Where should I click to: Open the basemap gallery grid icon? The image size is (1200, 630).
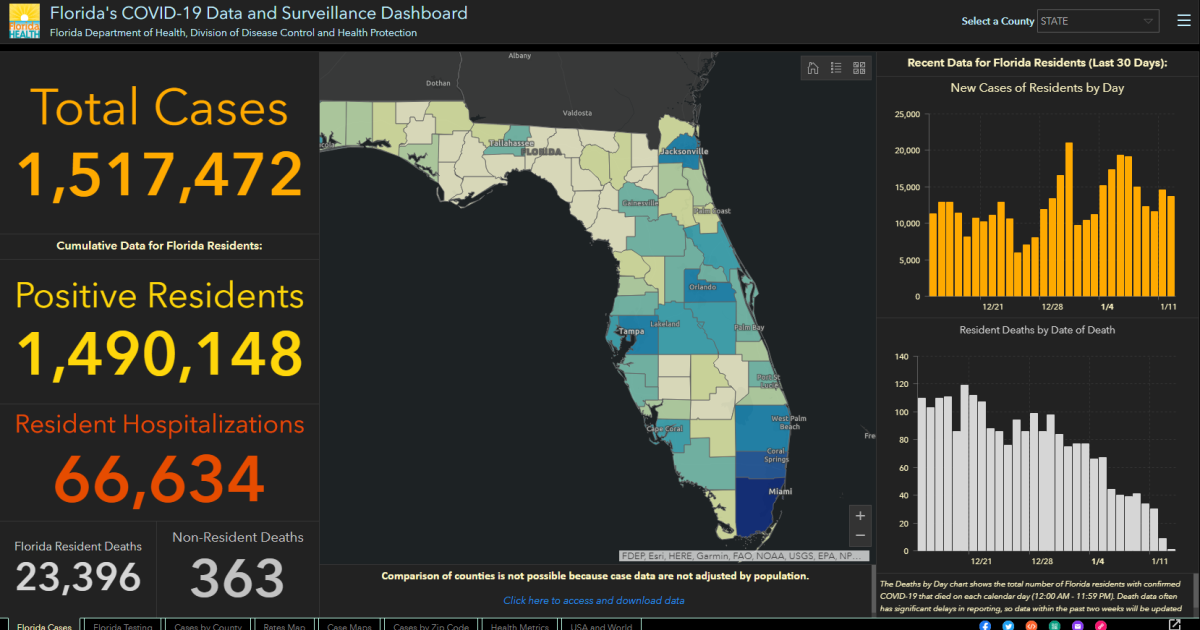click(858, 68)
